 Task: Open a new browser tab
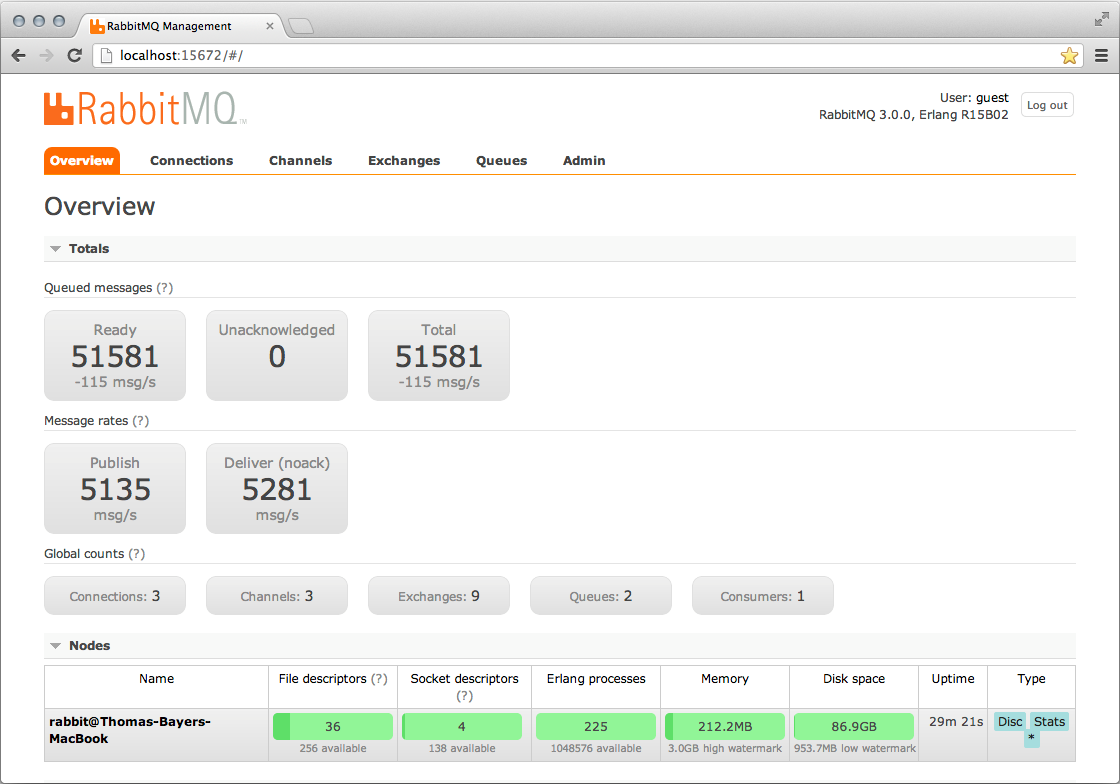click(x=301, y=26)
